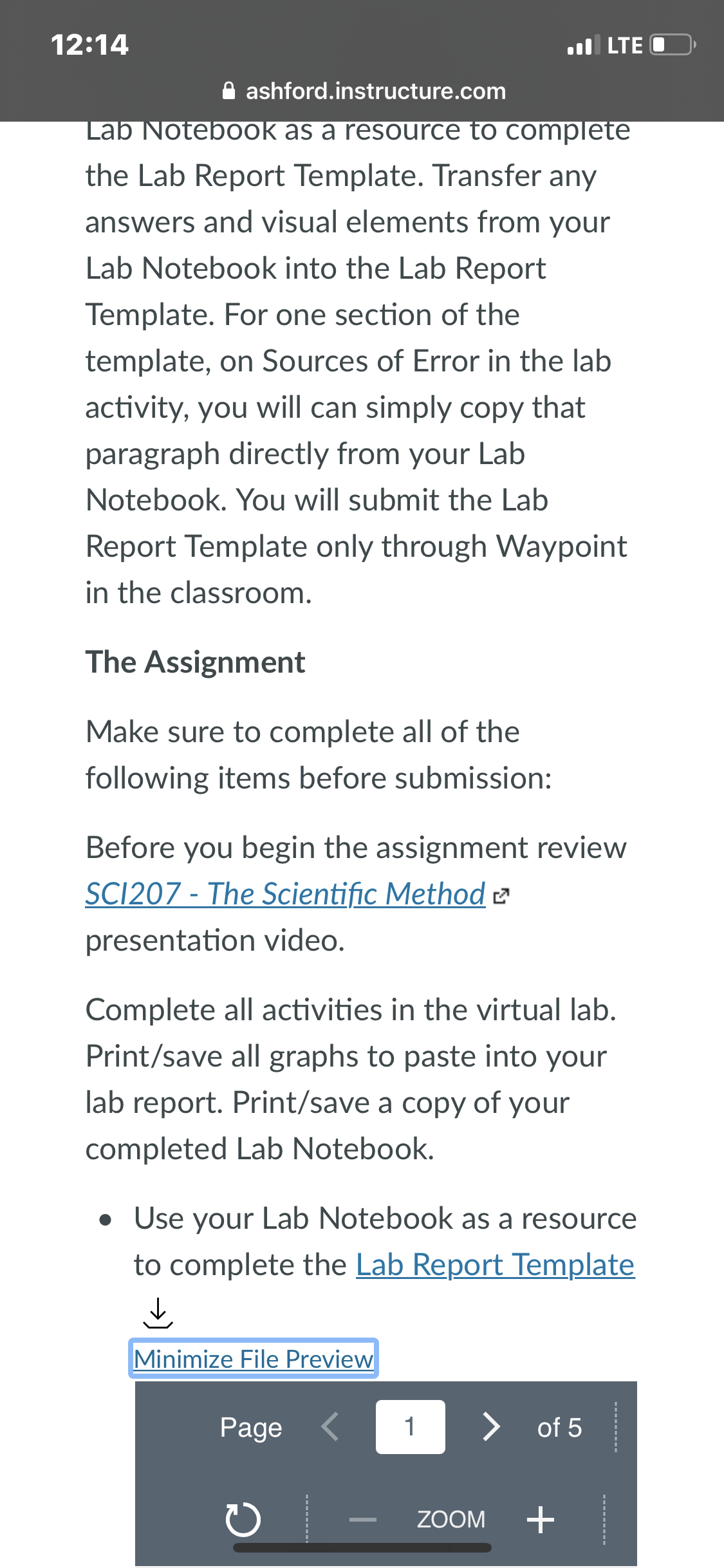Viewport: 724px width, 1568px height.
Task: Tap the LTE signal status indicator
Action: (x=605, y=45)
